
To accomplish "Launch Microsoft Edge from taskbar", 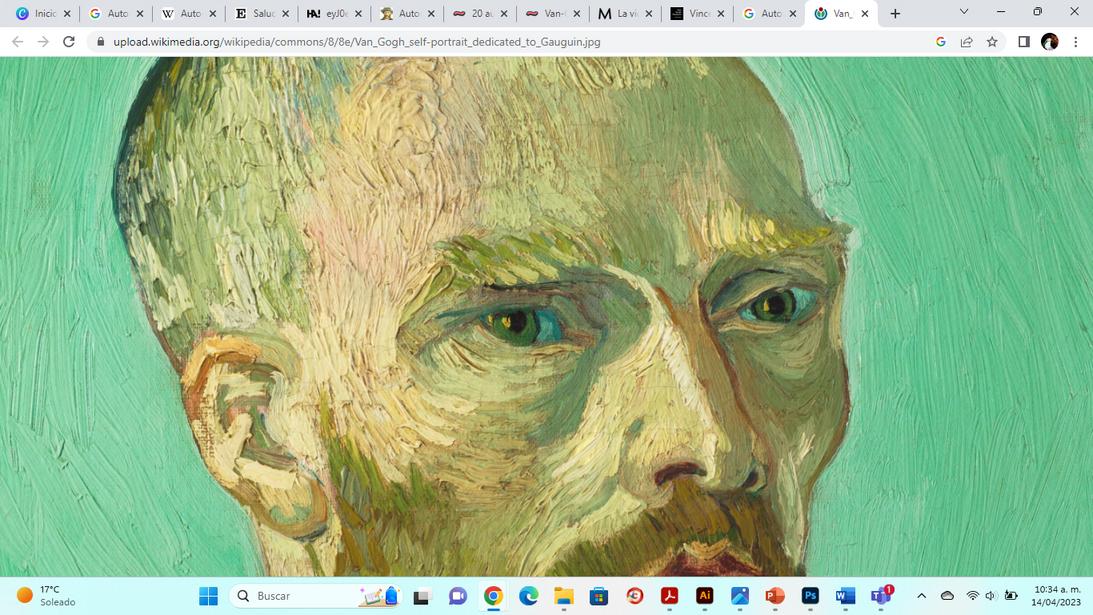I will pyautogui.click(x=528, y=596).
